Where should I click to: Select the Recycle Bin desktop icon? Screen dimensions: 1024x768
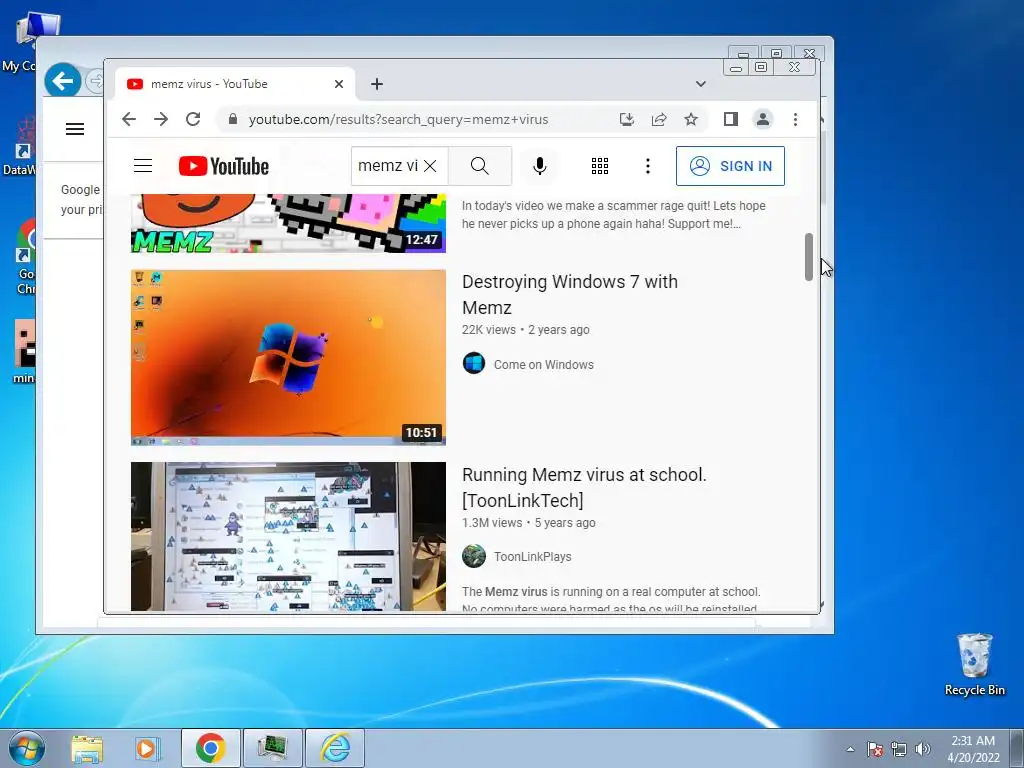[974, 664]
